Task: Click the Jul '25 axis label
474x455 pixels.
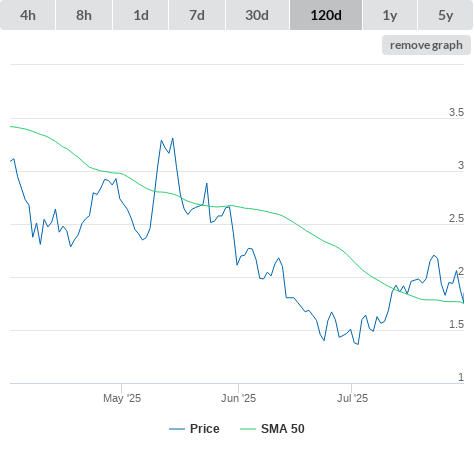Action: point(352,398)
